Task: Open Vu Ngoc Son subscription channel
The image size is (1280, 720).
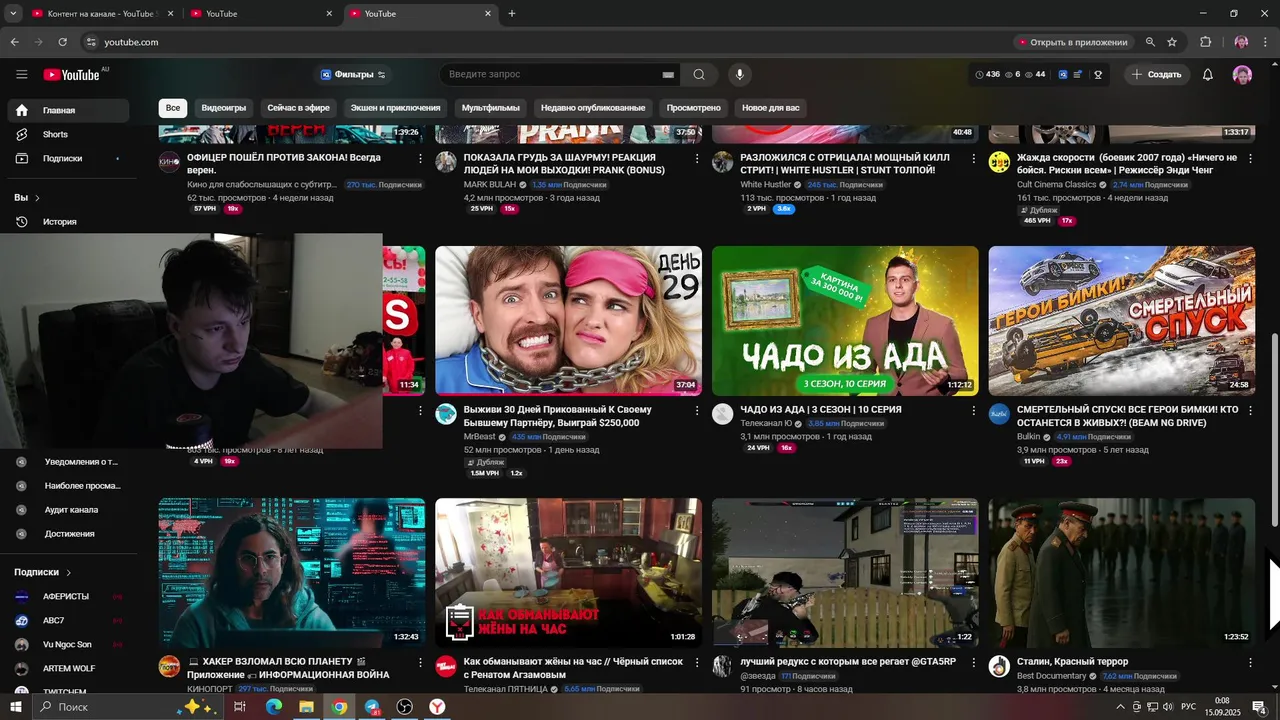Action: click(x=68, y=645)
